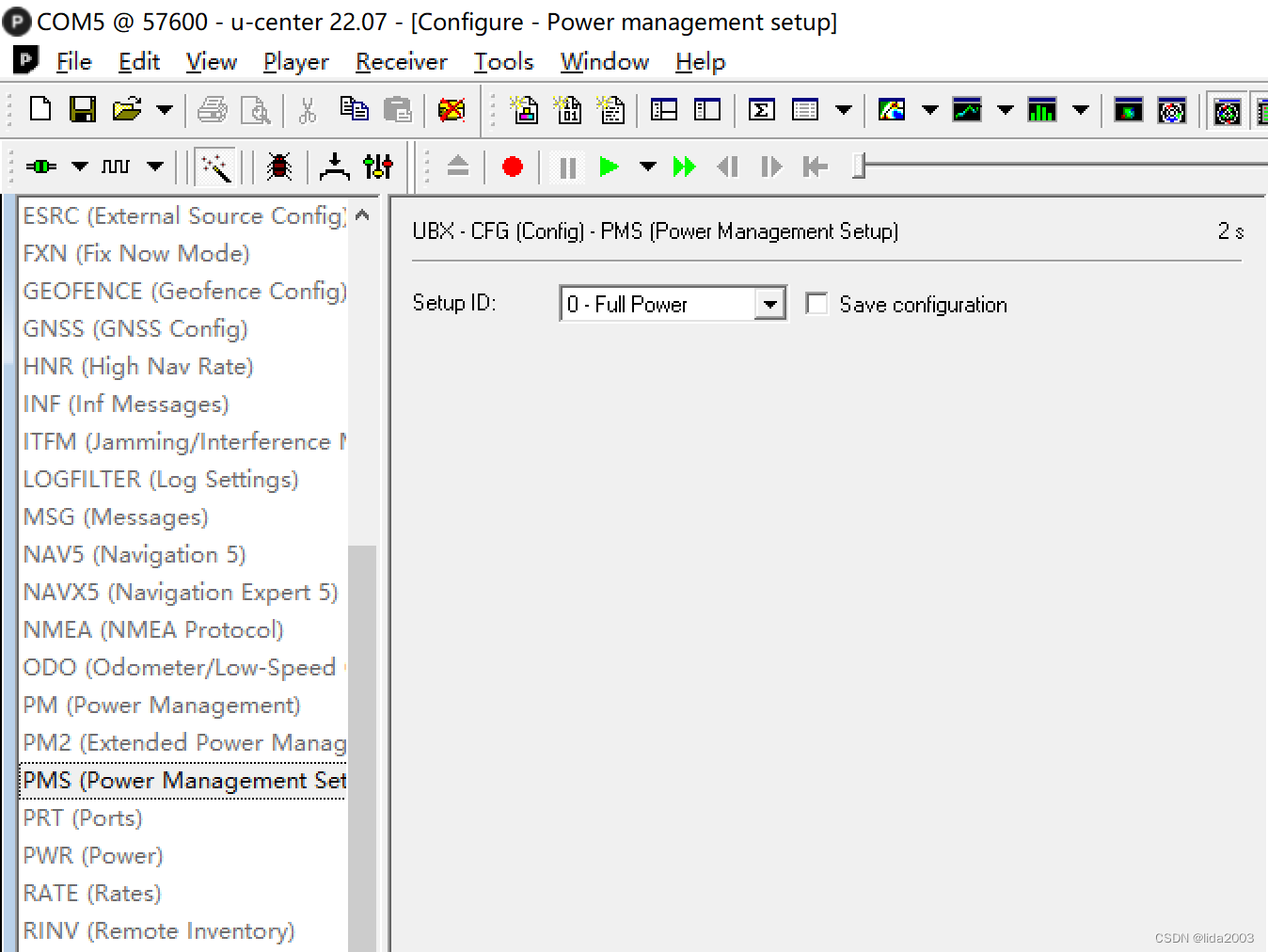
Task: Select PRT (Ports) in the list
Action: (83, 817)
